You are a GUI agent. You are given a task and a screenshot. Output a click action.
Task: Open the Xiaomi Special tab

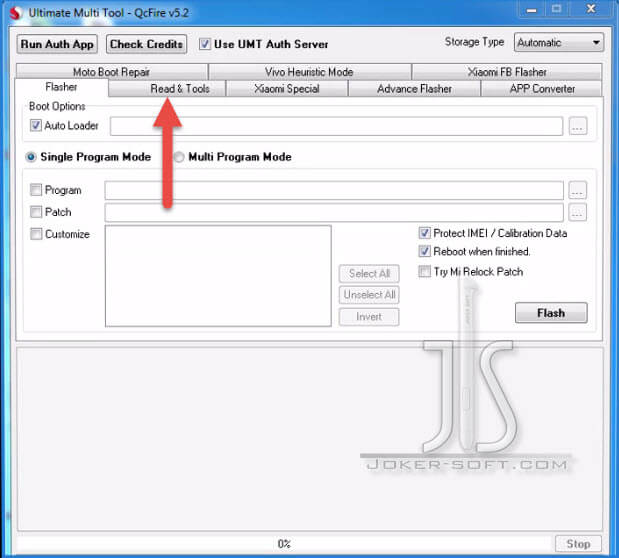pos(287,88)
